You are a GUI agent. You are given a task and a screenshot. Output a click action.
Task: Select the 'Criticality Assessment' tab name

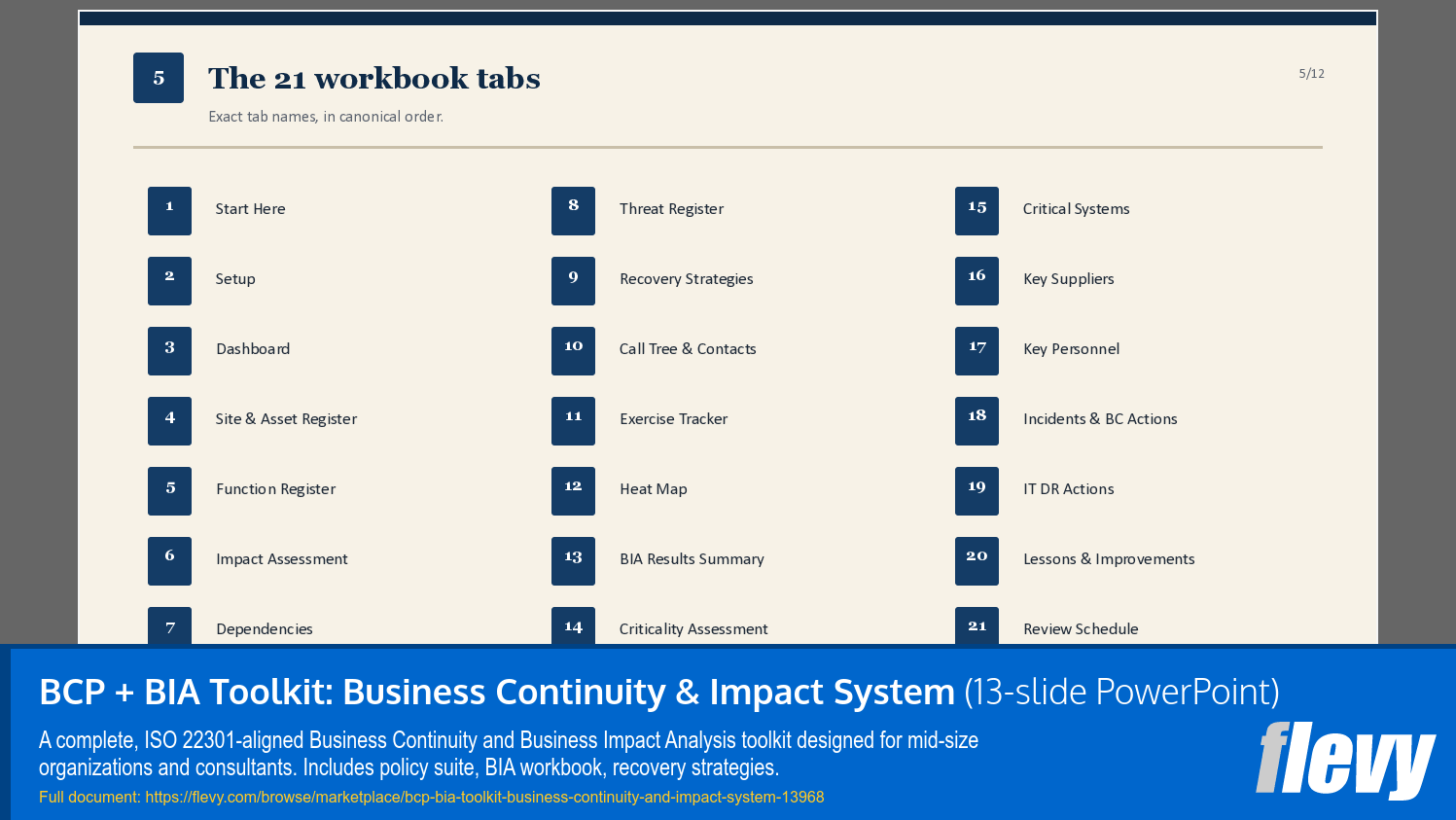[x=693, y=629]
